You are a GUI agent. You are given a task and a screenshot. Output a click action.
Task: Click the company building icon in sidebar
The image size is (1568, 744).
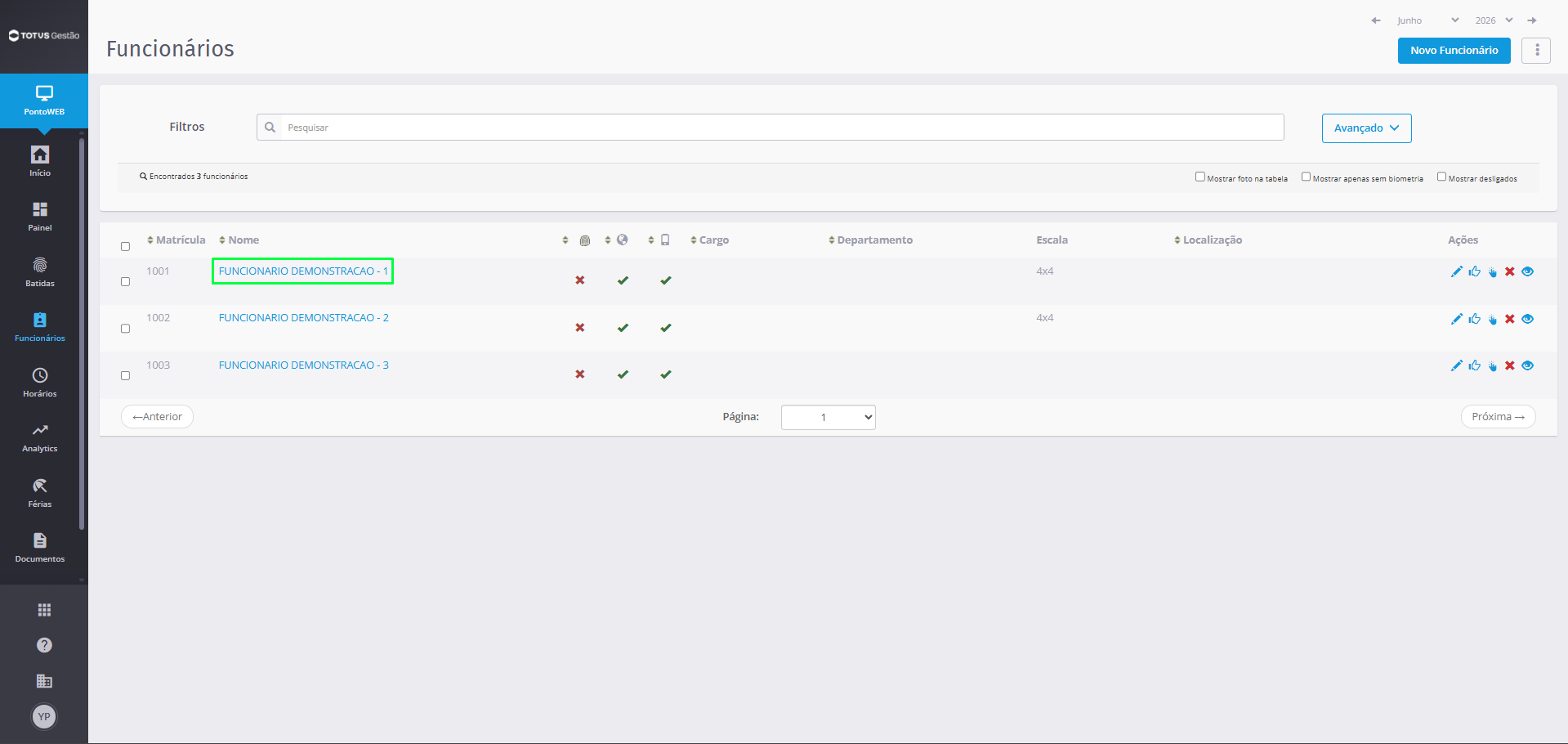coord(44,681)
